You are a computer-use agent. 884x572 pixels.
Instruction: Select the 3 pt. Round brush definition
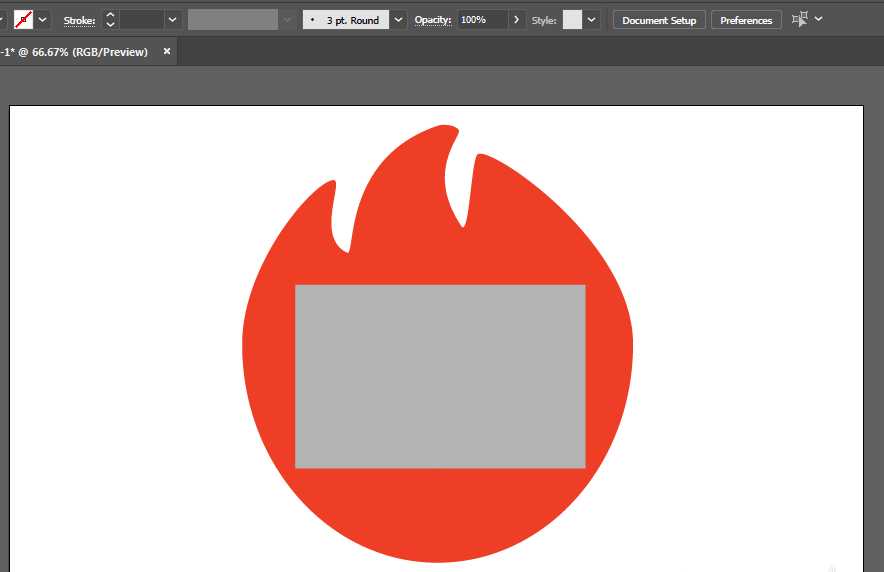pos(346,20)
